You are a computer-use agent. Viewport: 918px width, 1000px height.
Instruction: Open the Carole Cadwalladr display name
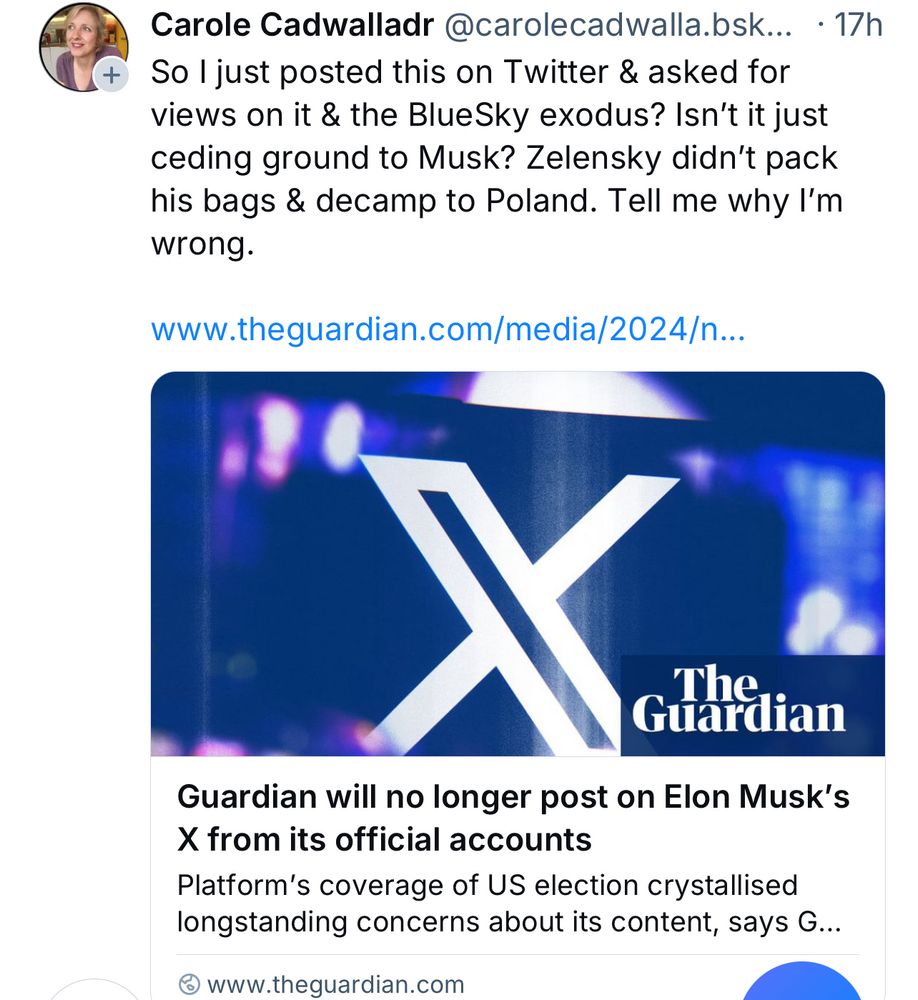pos(291,25)
